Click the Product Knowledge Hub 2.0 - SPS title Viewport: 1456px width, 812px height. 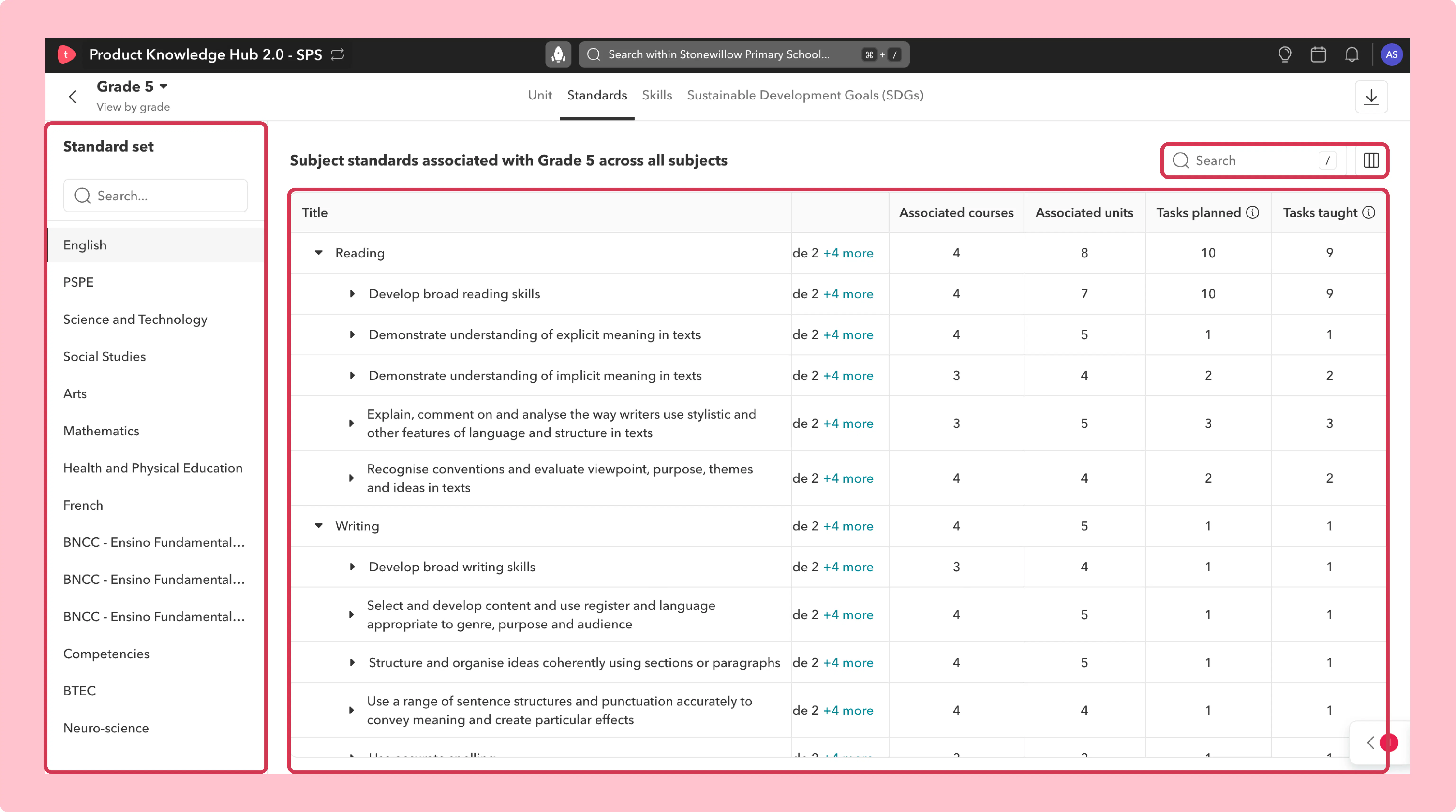point(206,54)
